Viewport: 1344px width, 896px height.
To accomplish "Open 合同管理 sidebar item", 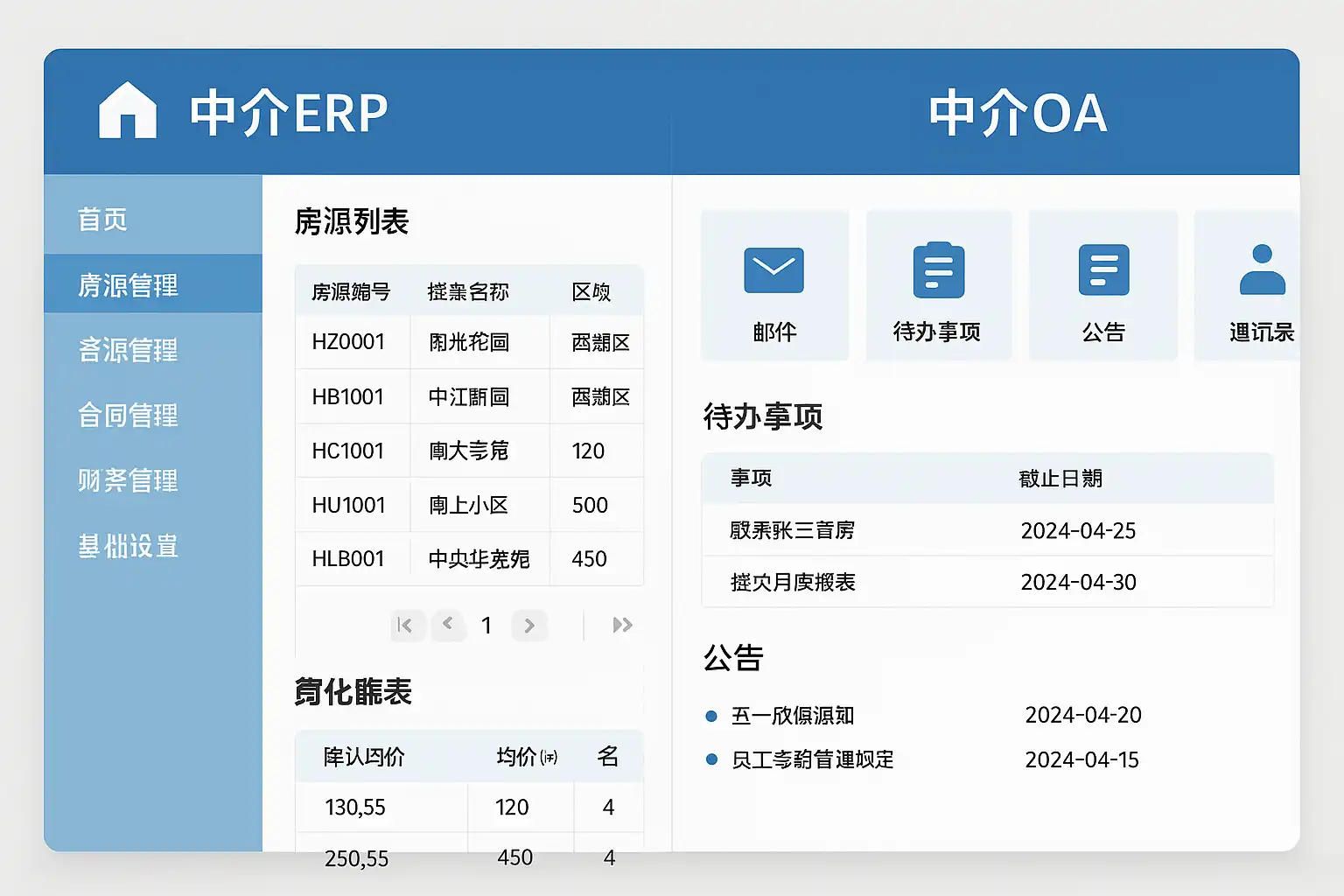I will point(128,415).
